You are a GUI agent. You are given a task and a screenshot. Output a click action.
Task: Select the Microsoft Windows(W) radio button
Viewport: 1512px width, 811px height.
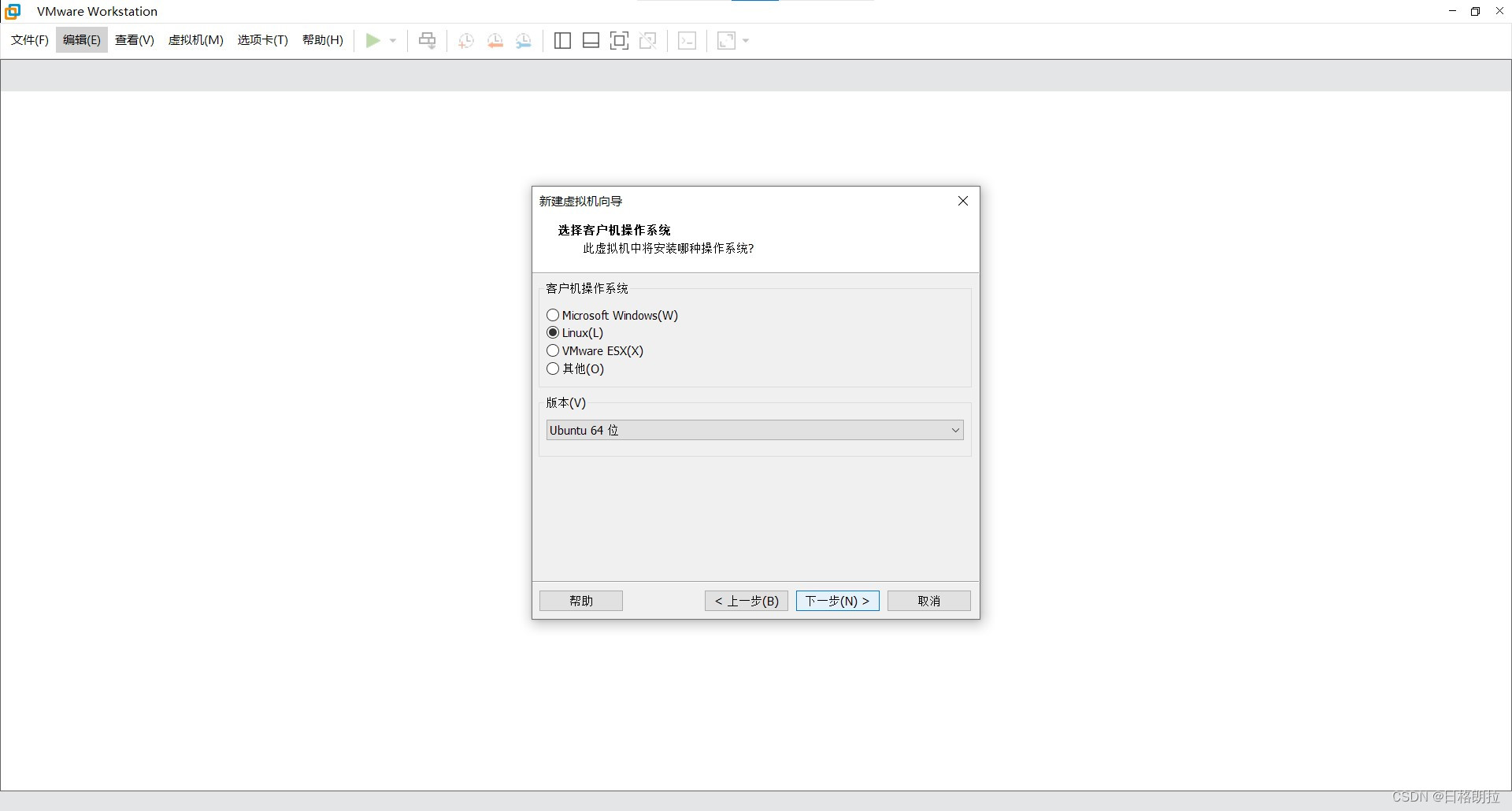tap(553, 315)
